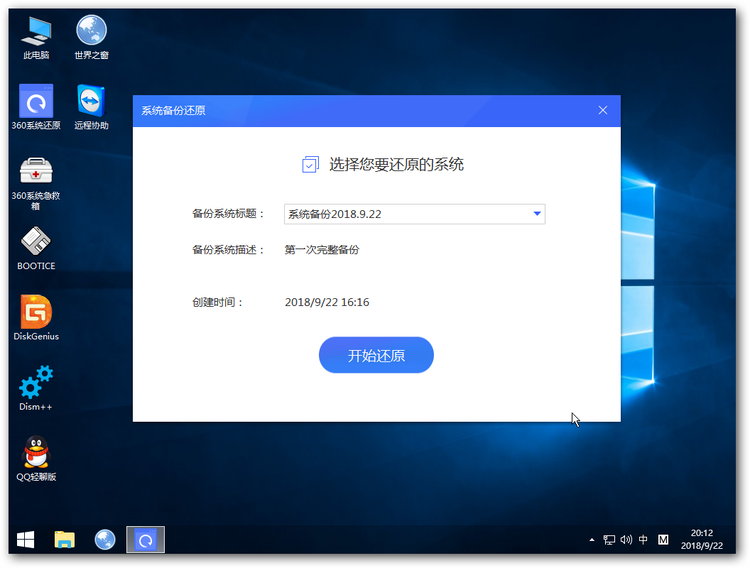The width and height of the screenshot is (750, 568).
Task: Click the 第一次完整备份 description text
Action: pos(321,250)
